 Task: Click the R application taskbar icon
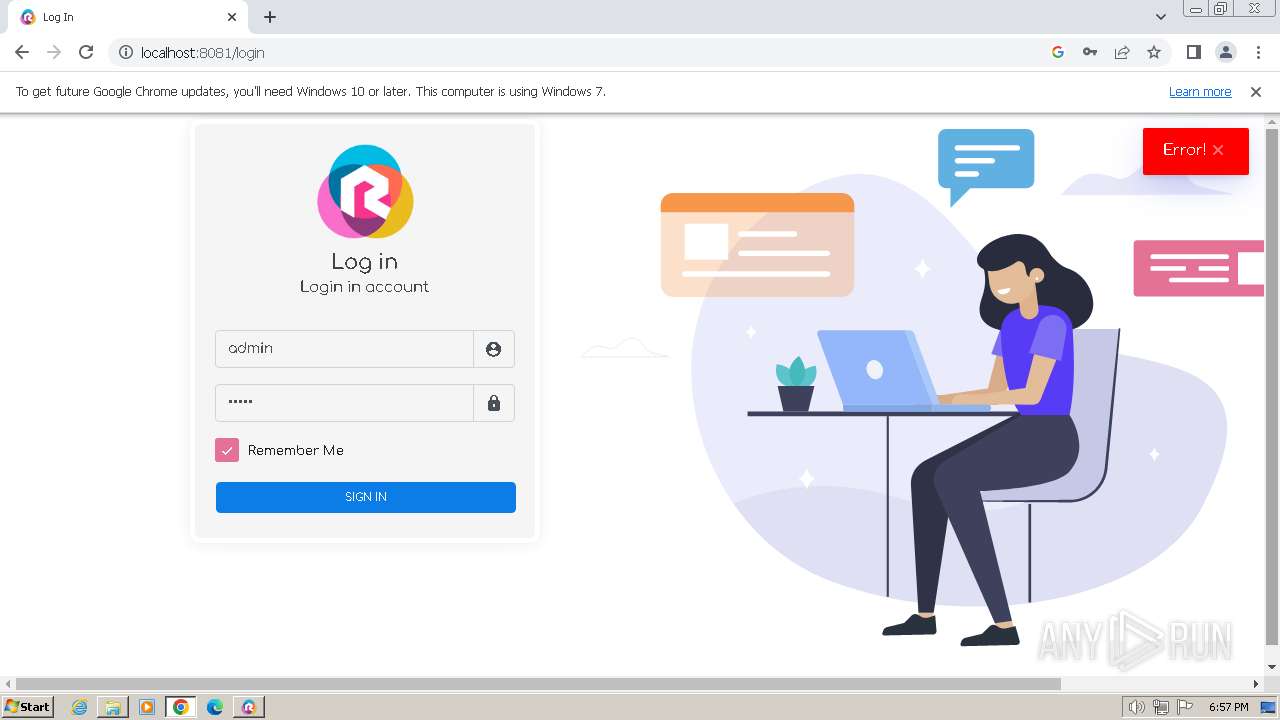point(249,707)
